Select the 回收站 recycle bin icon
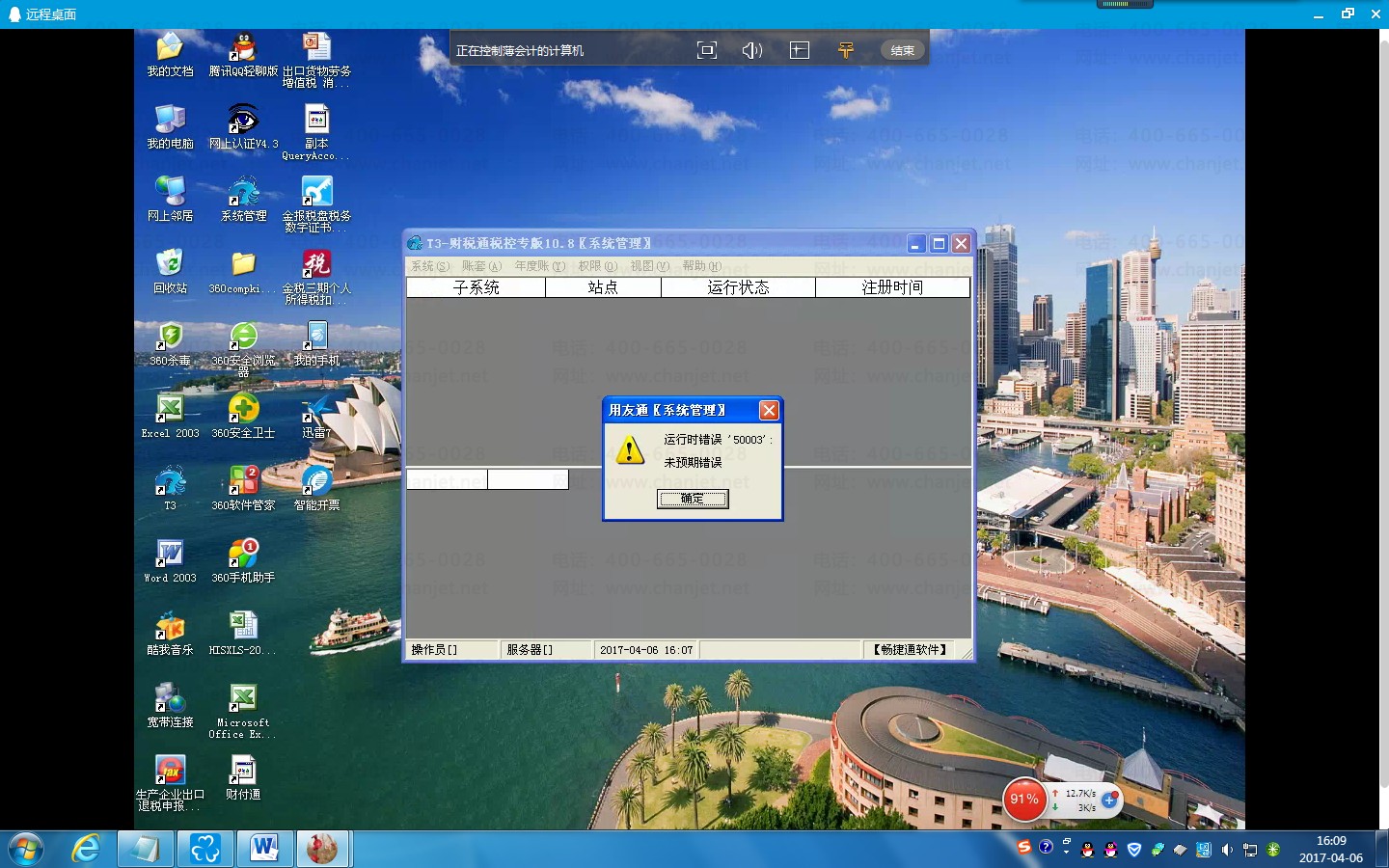Image resolution: width=1389 pixels, height=868 pixels. 170,271
